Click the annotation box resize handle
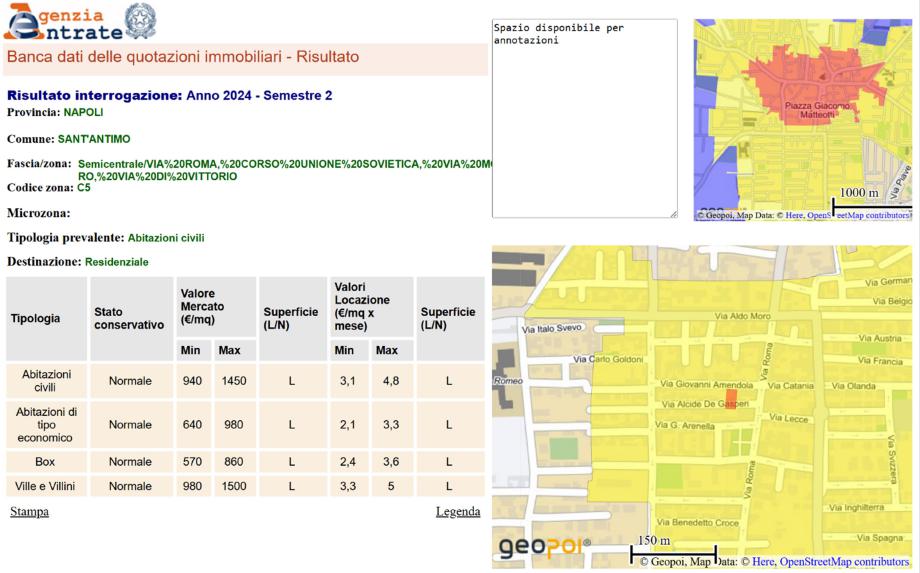 673,213
